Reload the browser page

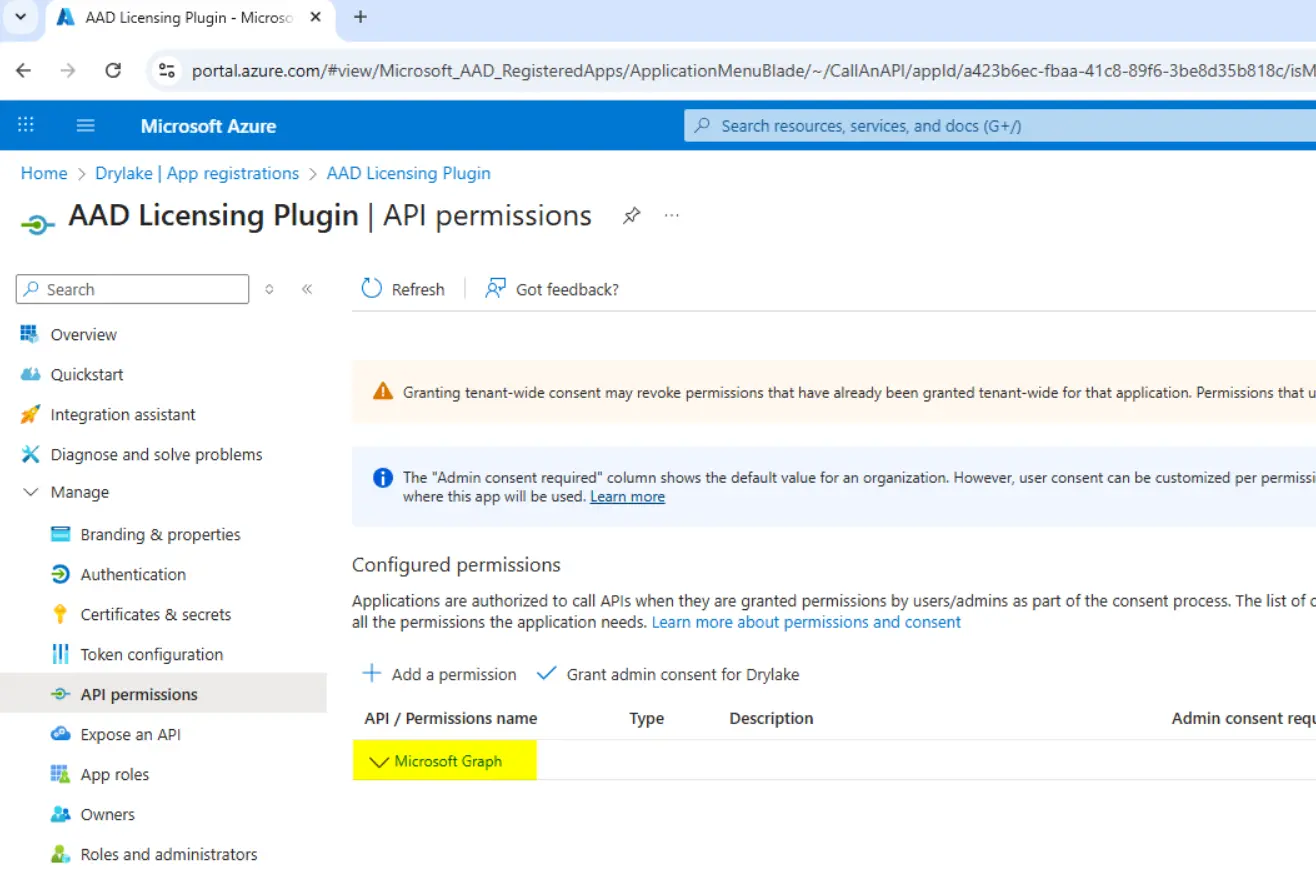[x=113, y=70]
